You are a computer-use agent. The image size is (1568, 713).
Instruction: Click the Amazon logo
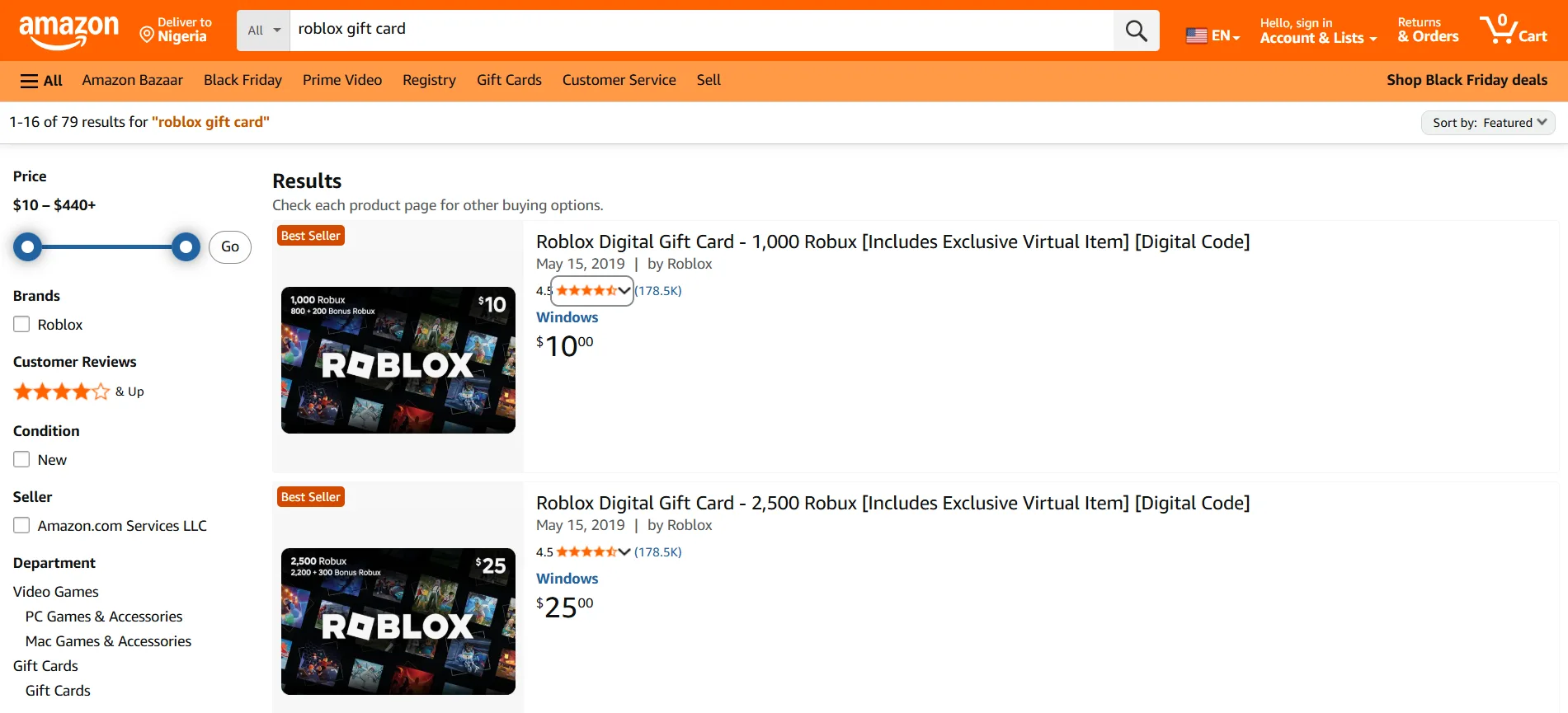click(x=69, y=29)
